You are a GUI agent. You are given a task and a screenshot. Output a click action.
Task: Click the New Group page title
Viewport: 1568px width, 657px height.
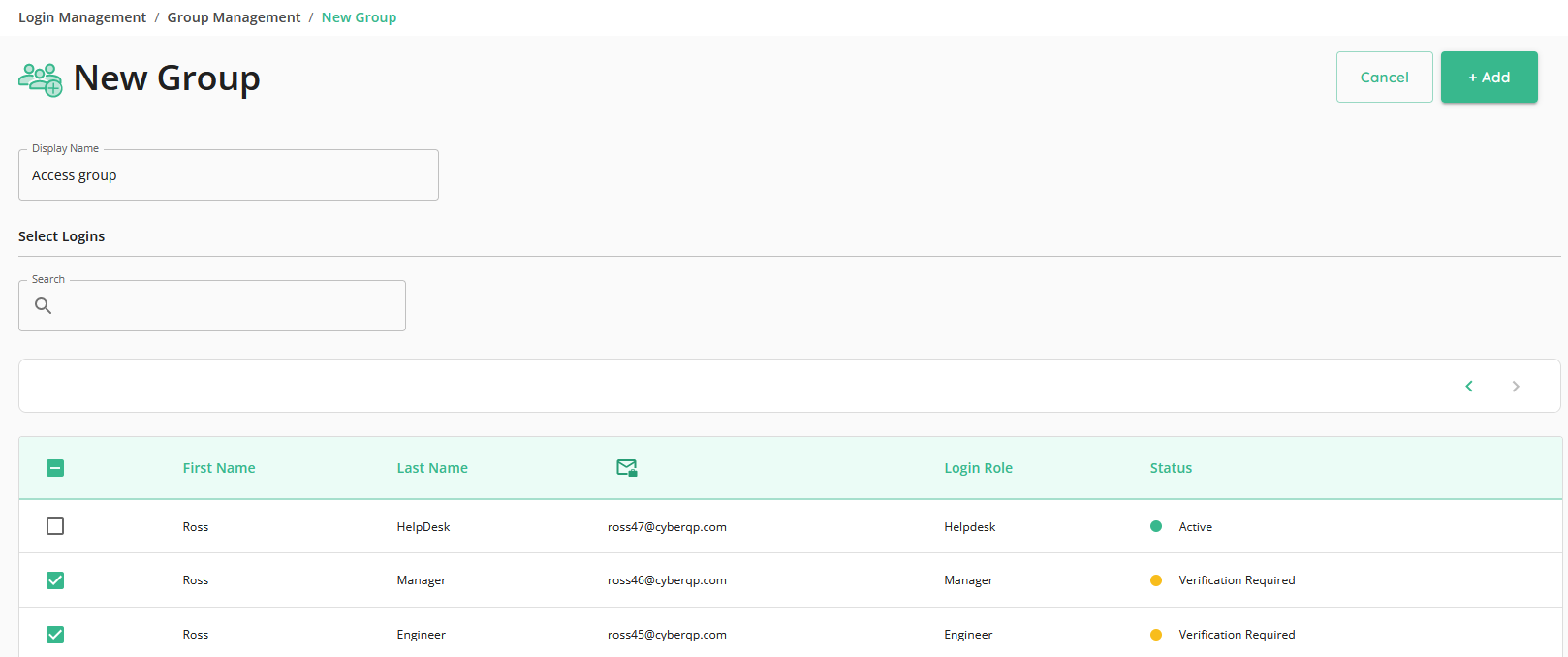[167, 78]
